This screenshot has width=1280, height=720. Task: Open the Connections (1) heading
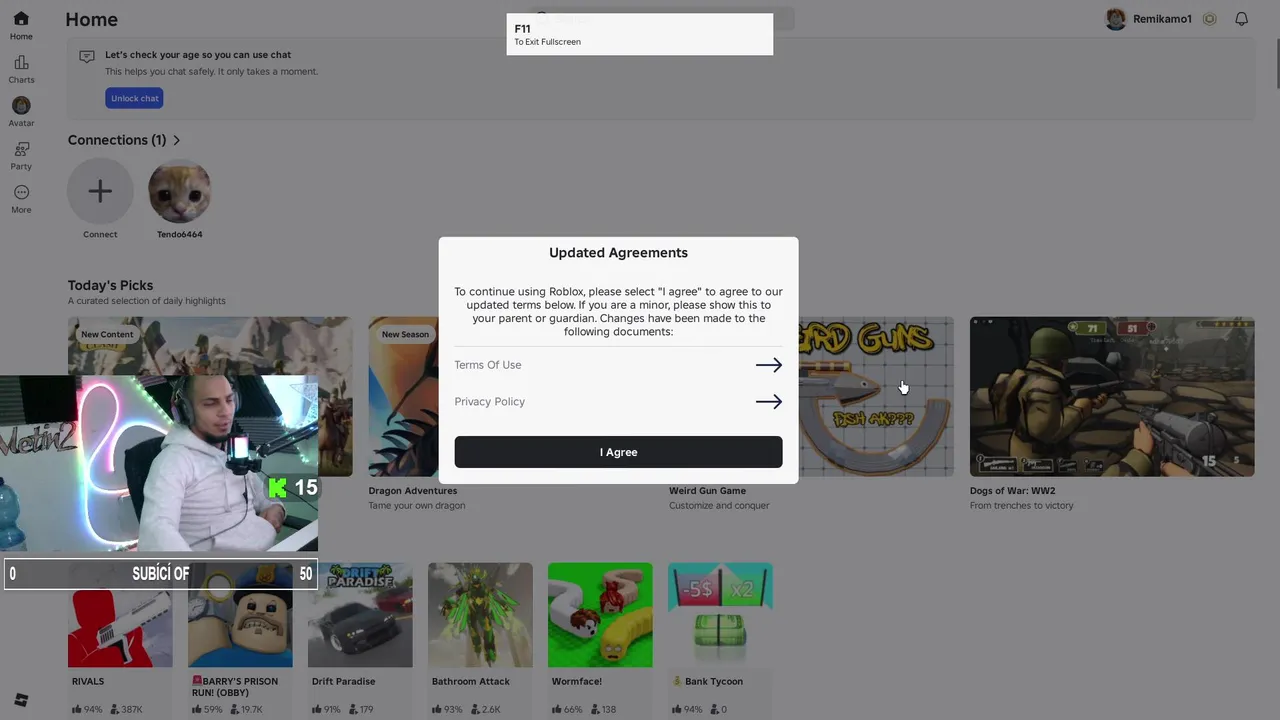pyautogui.click(x=117, y=140)
